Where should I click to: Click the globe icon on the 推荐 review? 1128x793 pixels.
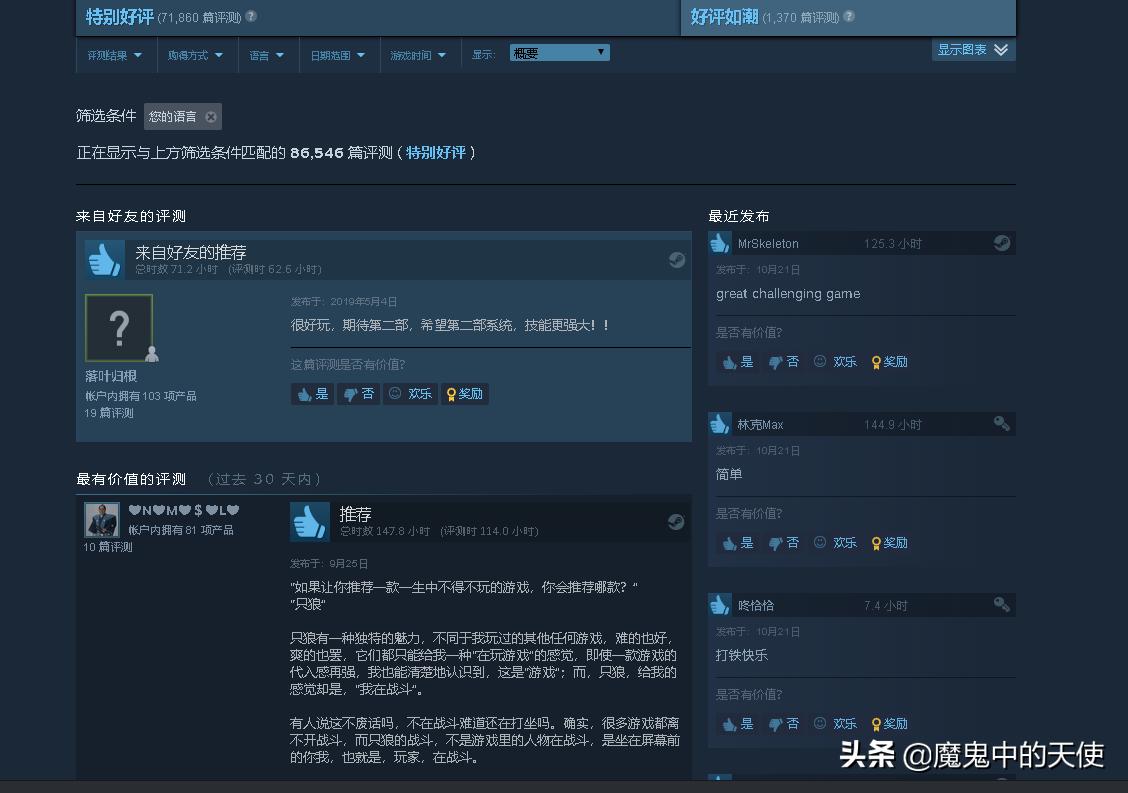click(x=677, y=521)
